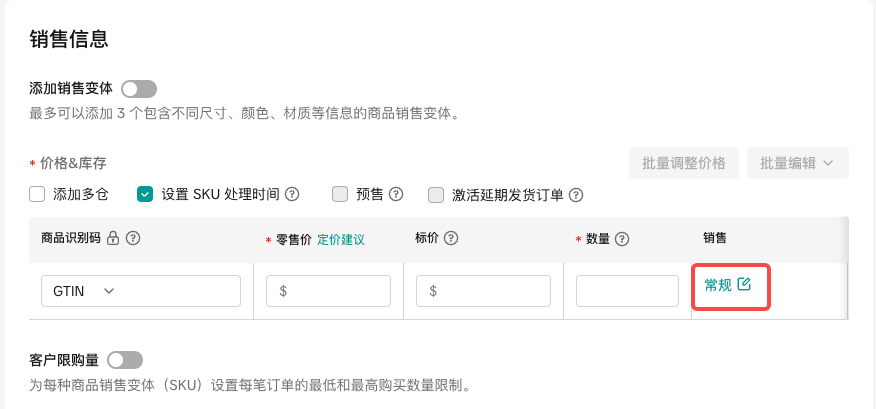This screenshot has height=409, width=876.
Task: Check the 添加多仓 checkbox
Action: click(37, 194)
